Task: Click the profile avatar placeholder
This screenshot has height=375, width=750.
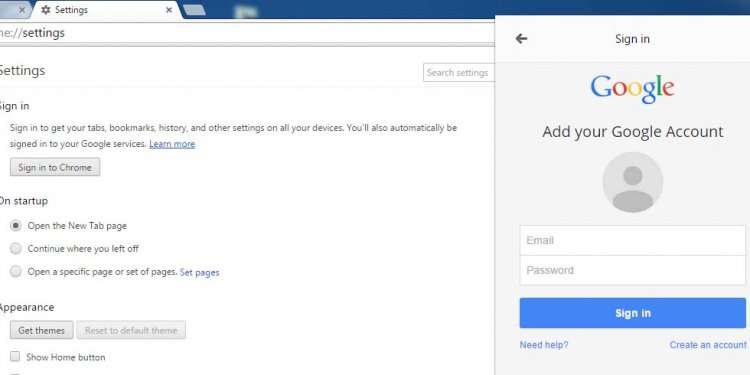Action: click(632, 182)
